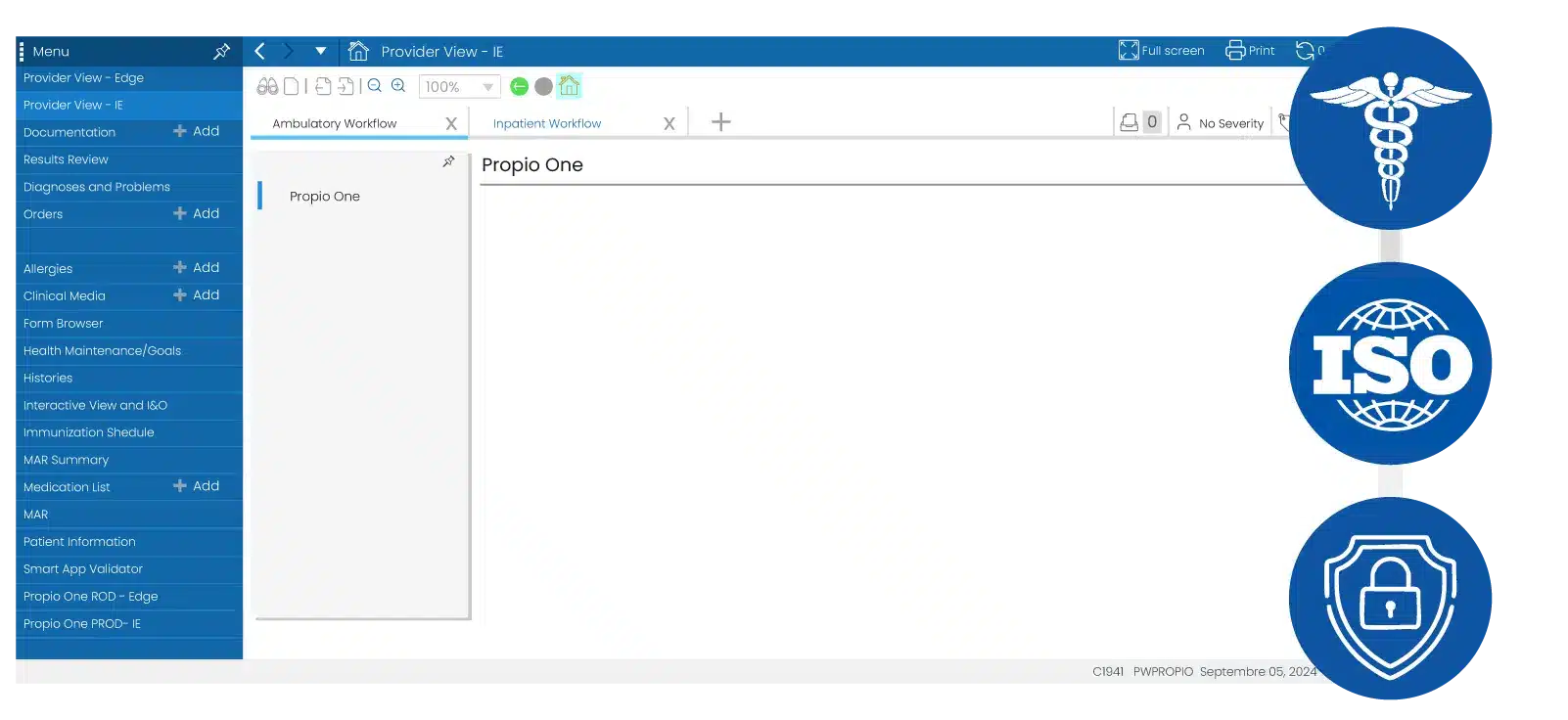The width and height of the screenshot is (1568, 720).
Task: Add a new workflow tab with plus
Action: point(721,122)
